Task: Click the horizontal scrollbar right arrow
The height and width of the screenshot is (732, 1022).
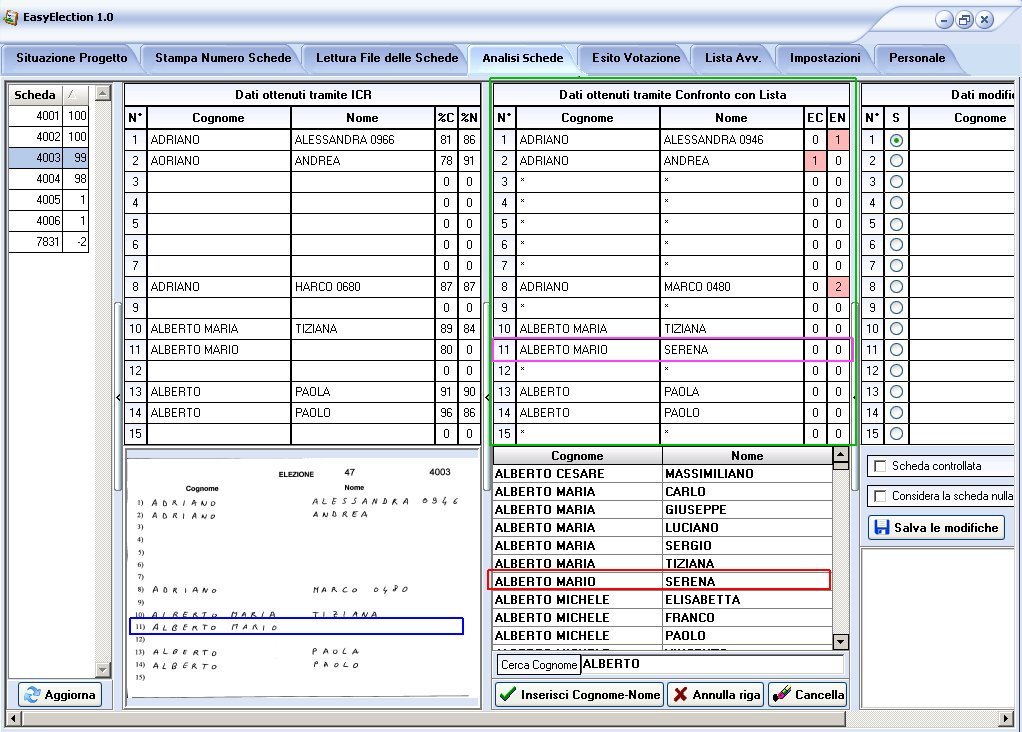Action: (1008, 719)
